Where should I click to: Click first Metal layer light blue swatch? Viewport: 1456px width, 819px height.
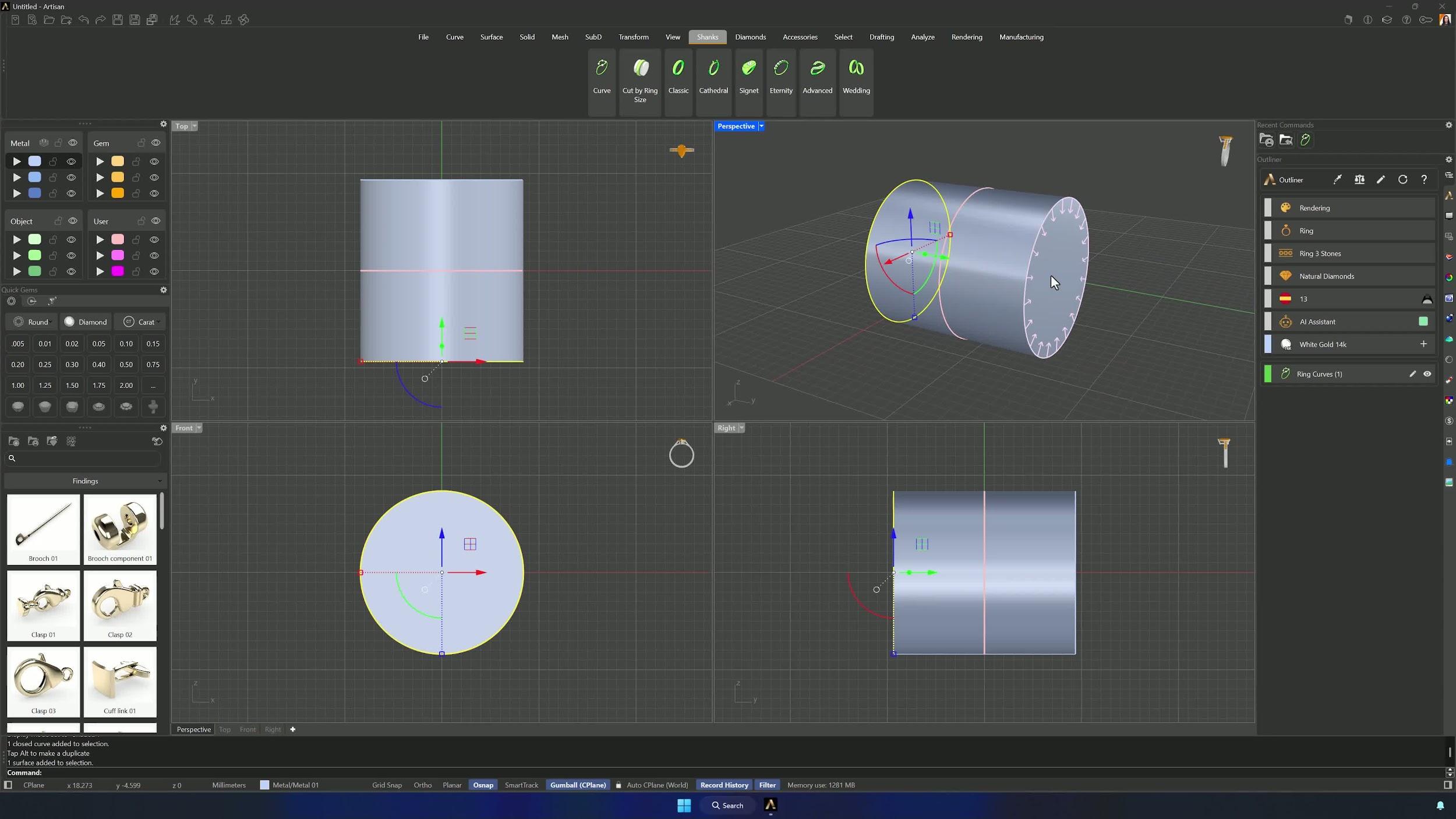(35, 161)
